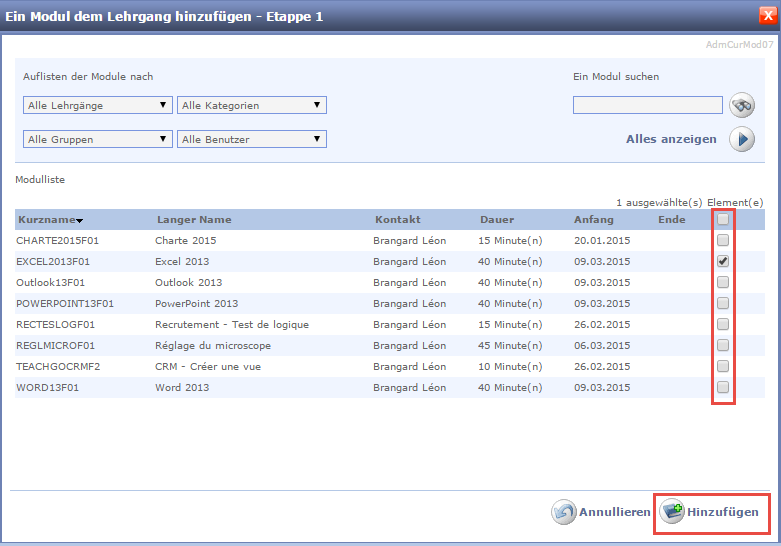Close the dialog with the red X
This screenshot has height=546, width=781.
coord(768,16)
